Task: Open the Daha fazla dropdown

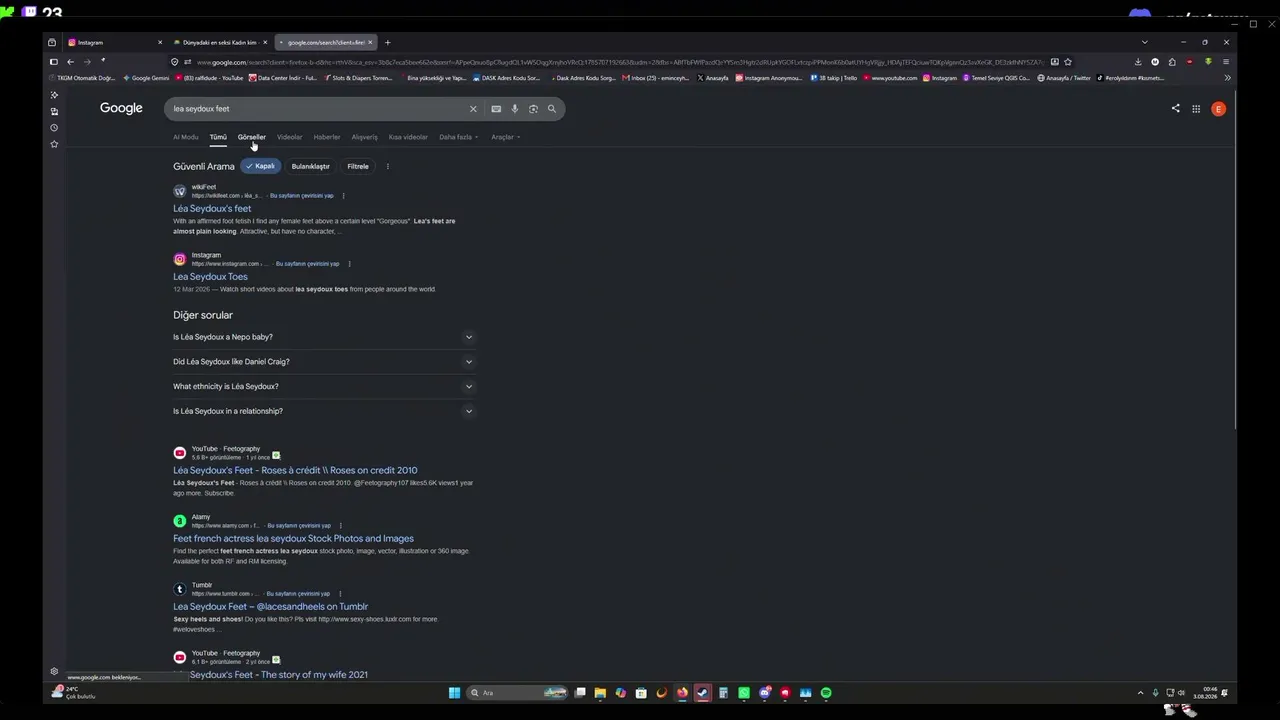Action: tap(458, 137)
